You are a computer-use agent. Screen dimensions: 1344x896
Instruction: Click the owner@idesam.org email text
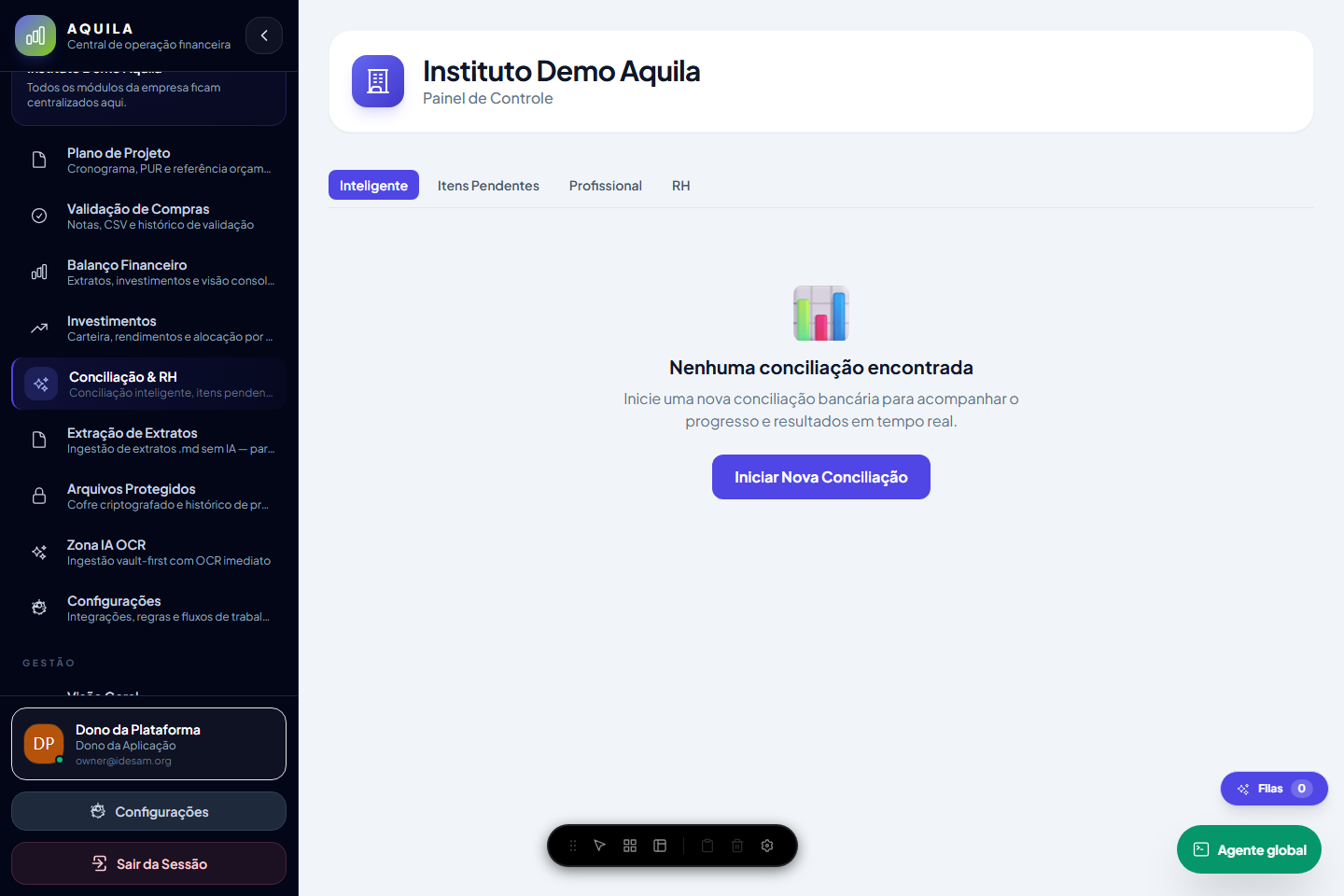tap(123, 761)
